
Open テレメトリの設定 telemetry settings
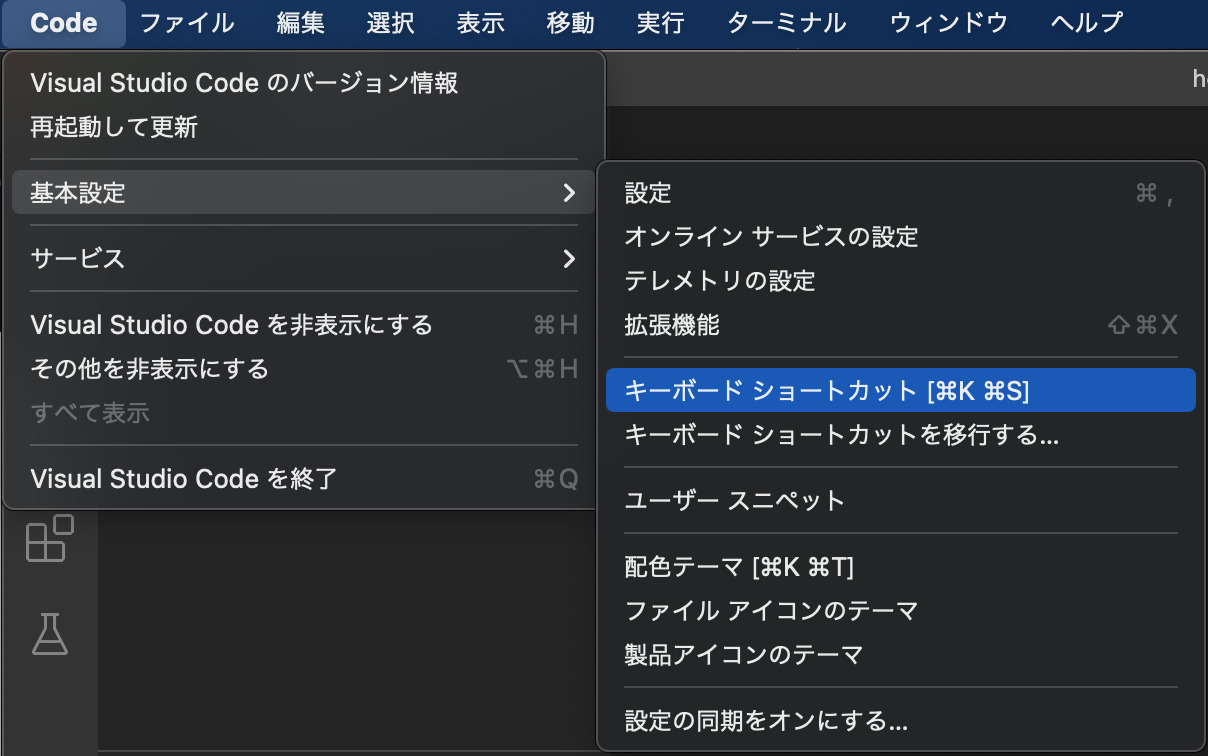(720, 281)
